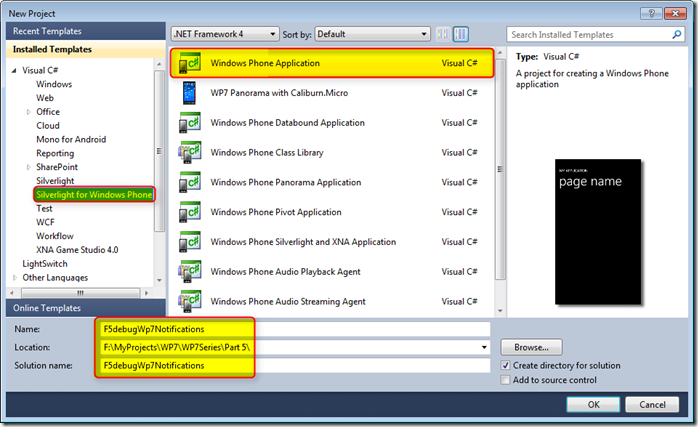Expand the SharePoint tree node
The width and height of the screenshot is (698, 427).
[28, 167]
